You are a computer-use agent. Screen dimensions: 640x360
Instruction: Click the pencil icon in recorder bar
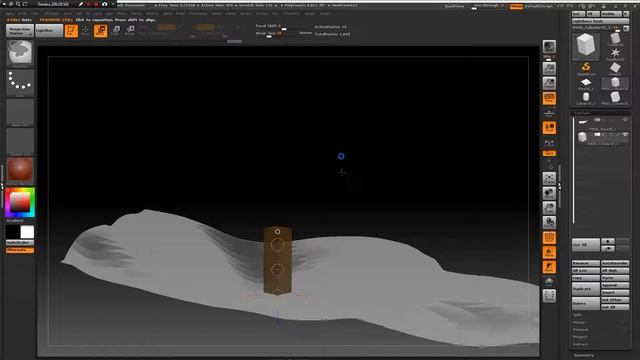(81, 4)
